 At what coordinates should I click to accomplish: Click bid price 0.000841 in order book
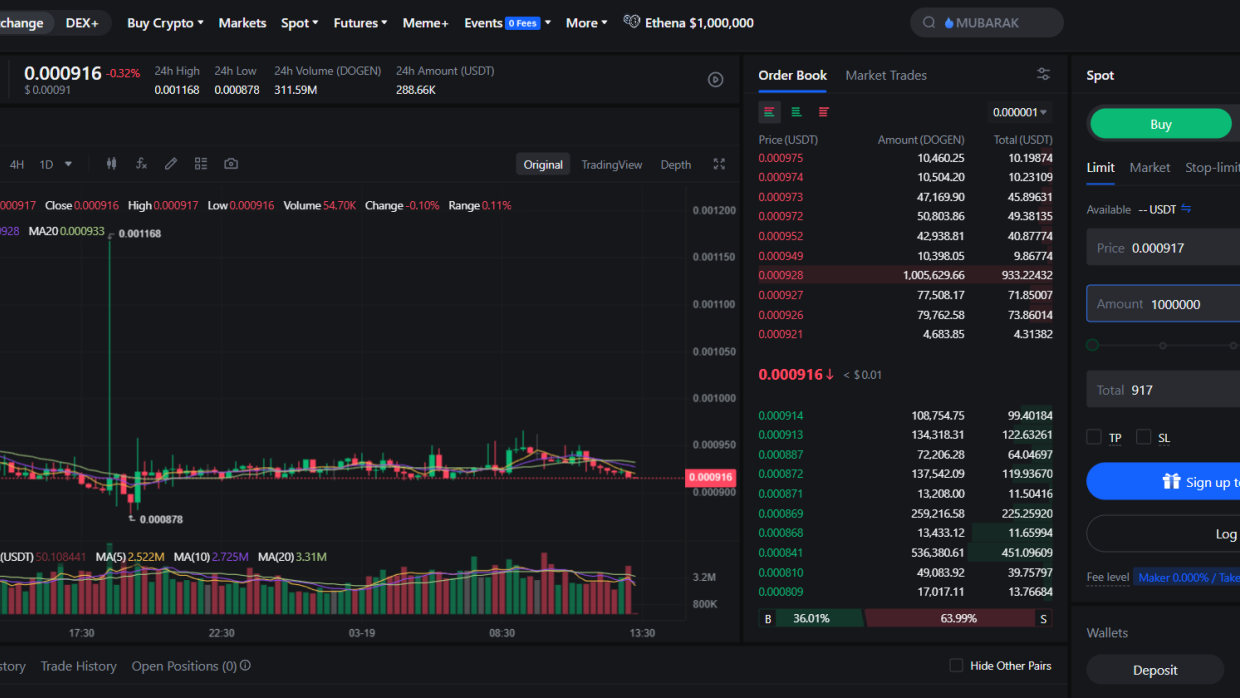[780, 552]
